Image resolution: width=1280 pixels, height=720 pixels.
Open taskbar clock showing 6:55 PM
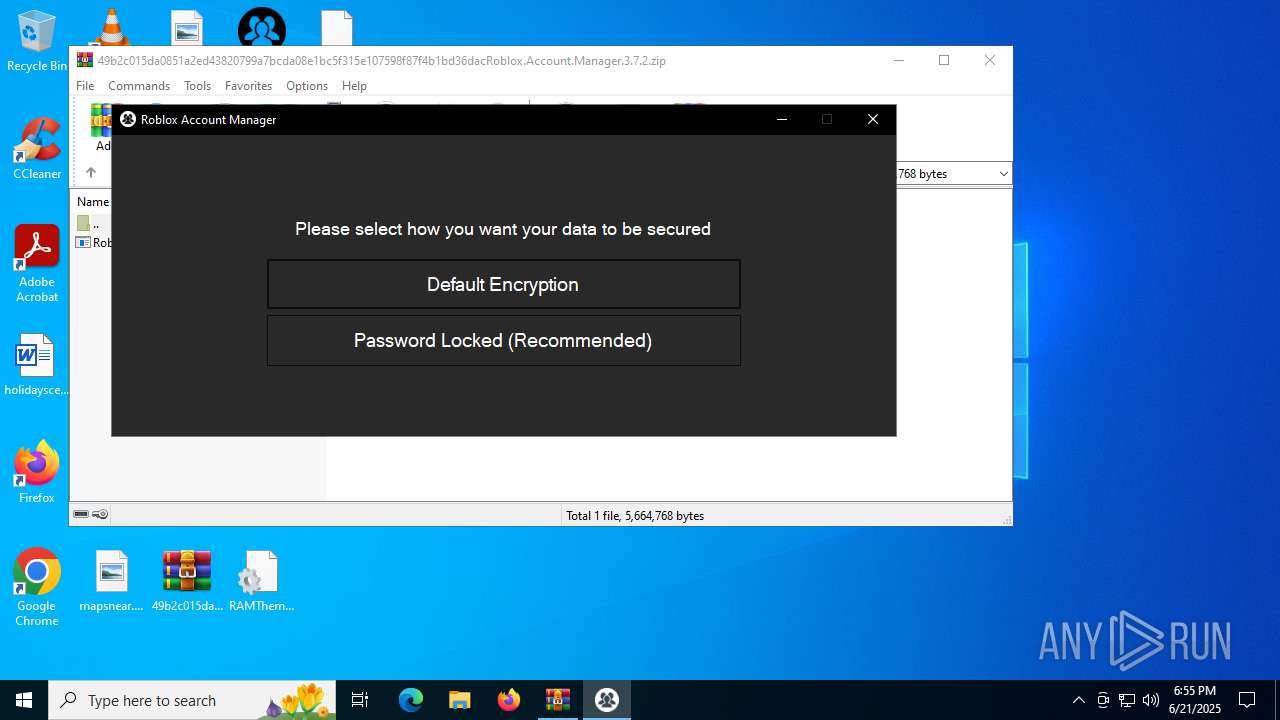(1195, 700)
